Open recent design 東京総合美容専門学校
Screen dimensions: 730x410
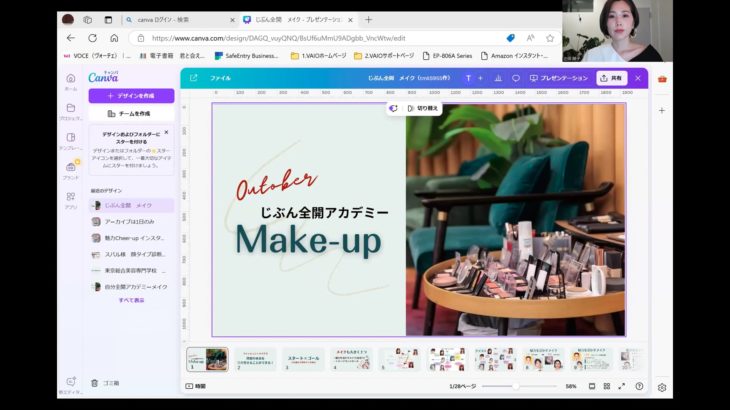[x=131, y=270]
